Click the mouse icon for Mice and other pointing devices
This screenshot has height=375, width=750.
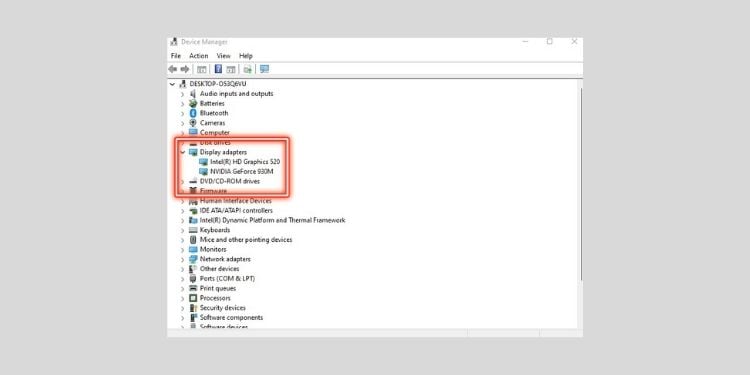193,240
